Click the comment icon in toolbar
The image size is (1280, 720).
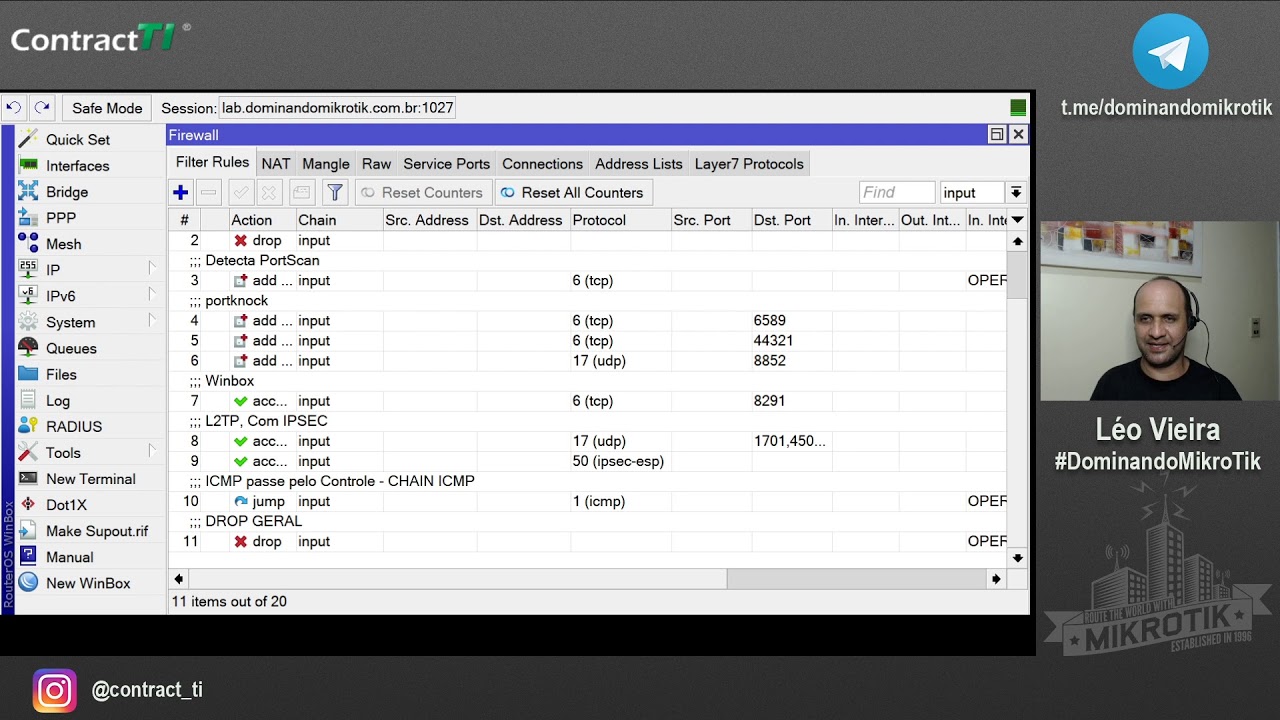(x=302, y=193)
